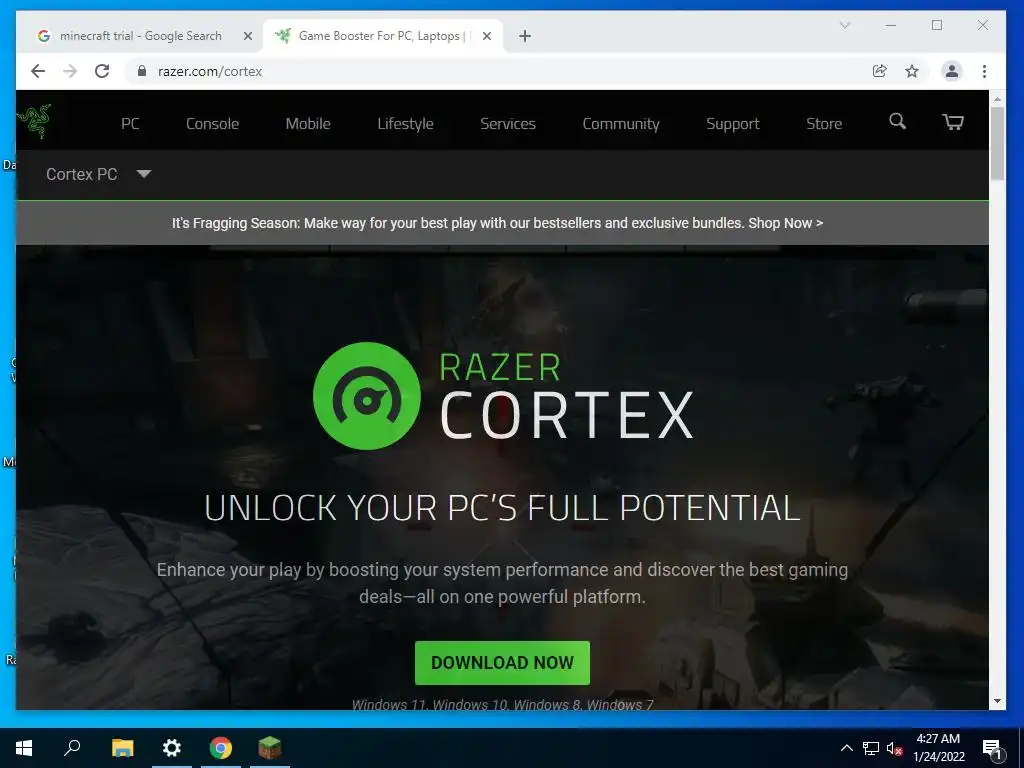Close the minecraft trial Google Search tab
1024x768 pixels.
pyautogui.click(x=248, y=36)
